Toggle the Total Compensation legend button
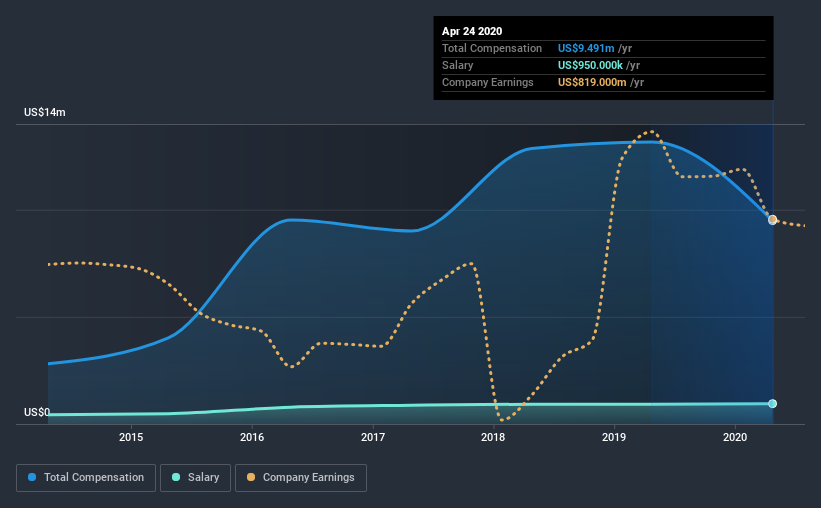This screenshot has height=508, width=821. pyautogui.click(x=86, y=478)
